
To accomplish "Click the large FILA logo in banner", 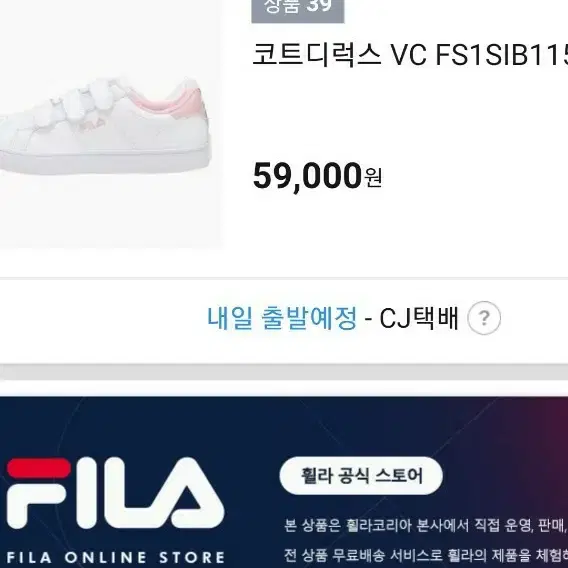I will [x=115, y=493].
